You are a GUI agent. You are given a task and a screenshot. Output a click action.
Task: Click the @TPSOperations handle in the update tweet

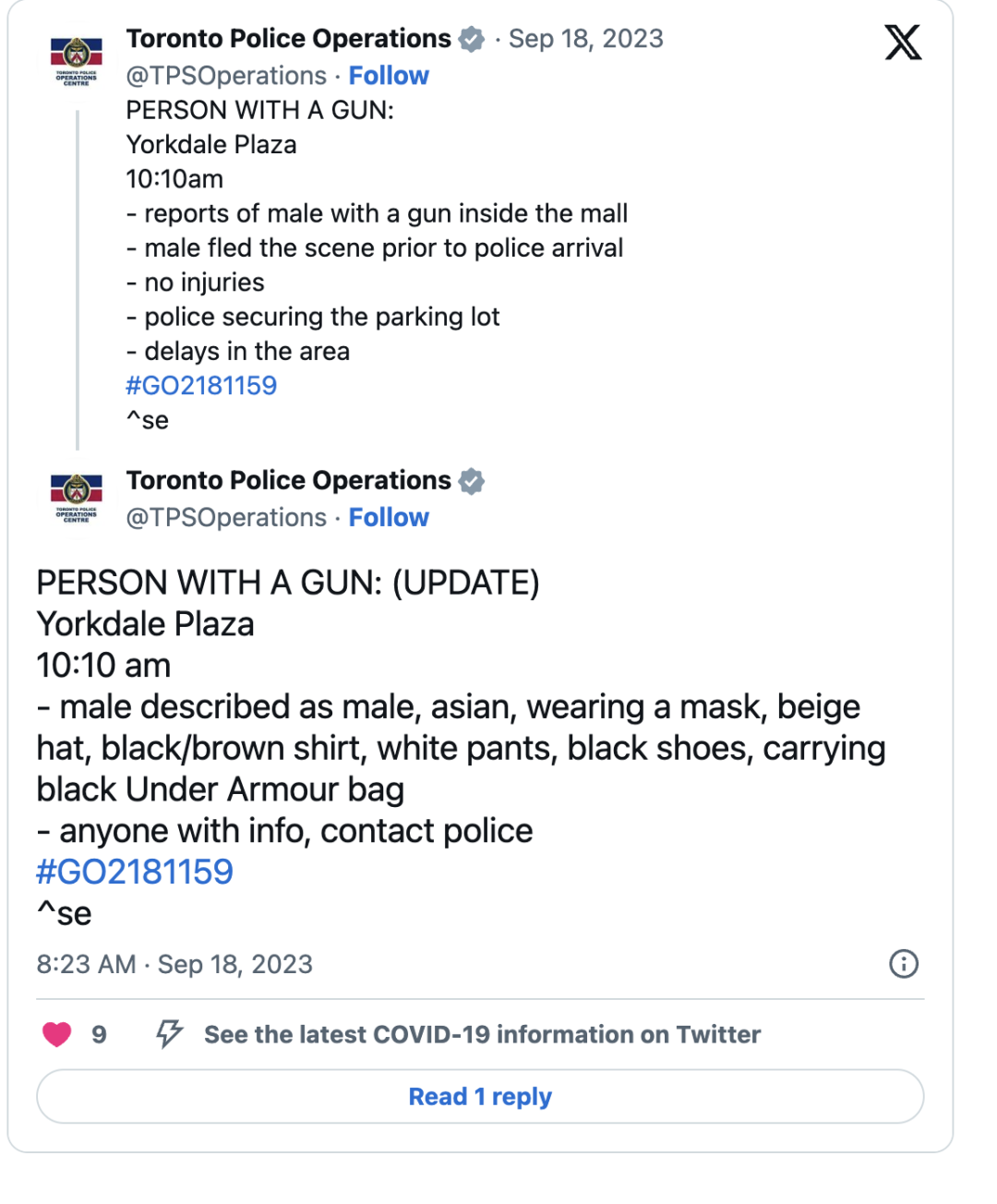click(226, 517)
